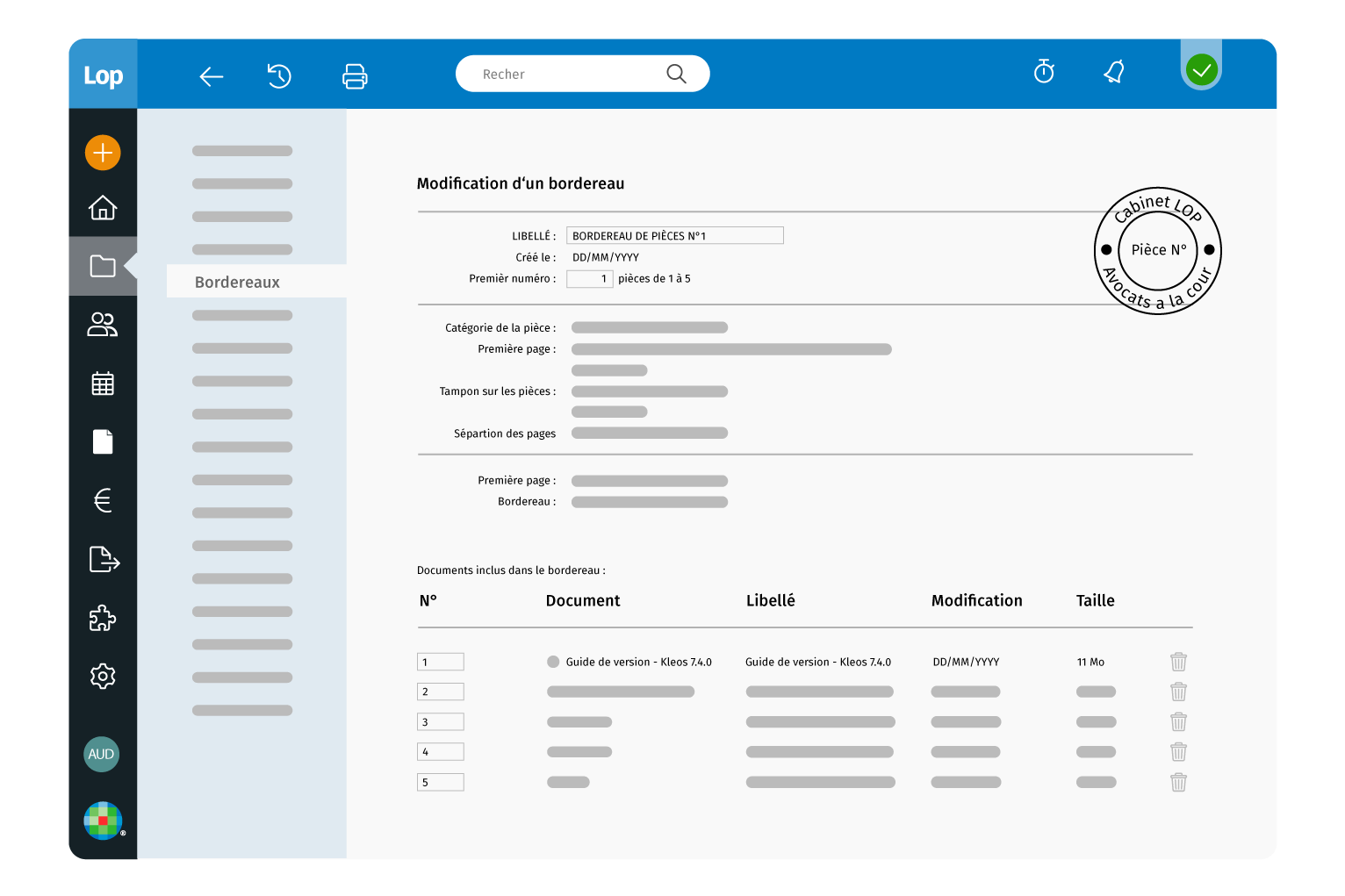Go to the Home icon in sidebar
The width and height of the screenshot is (1345, 896).
[103, 208]
